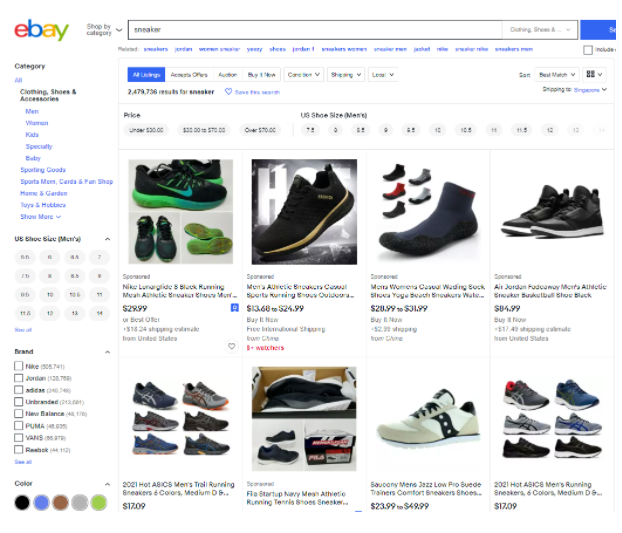Collapse the US Shoe Size filter section
This screenshot has width=622, height=533.
click(107, 239)
